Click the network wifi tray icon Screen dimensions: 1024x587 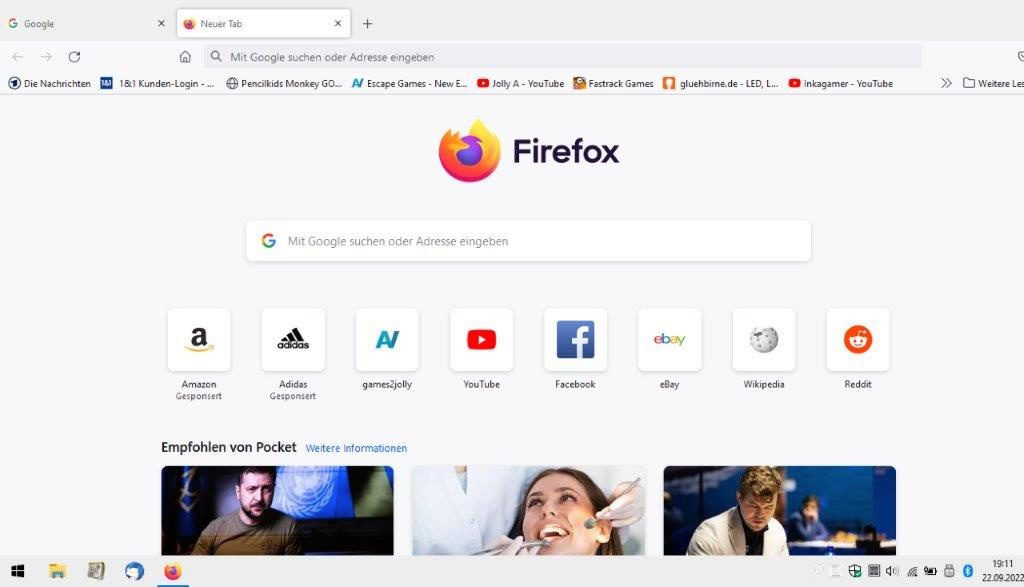pyautogui.click(x=912, y=572)
